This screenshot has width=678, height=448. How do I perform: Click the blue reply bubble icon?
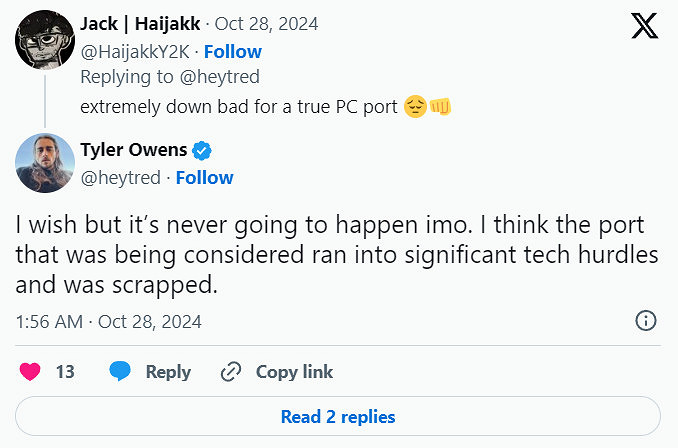(121, 371)
